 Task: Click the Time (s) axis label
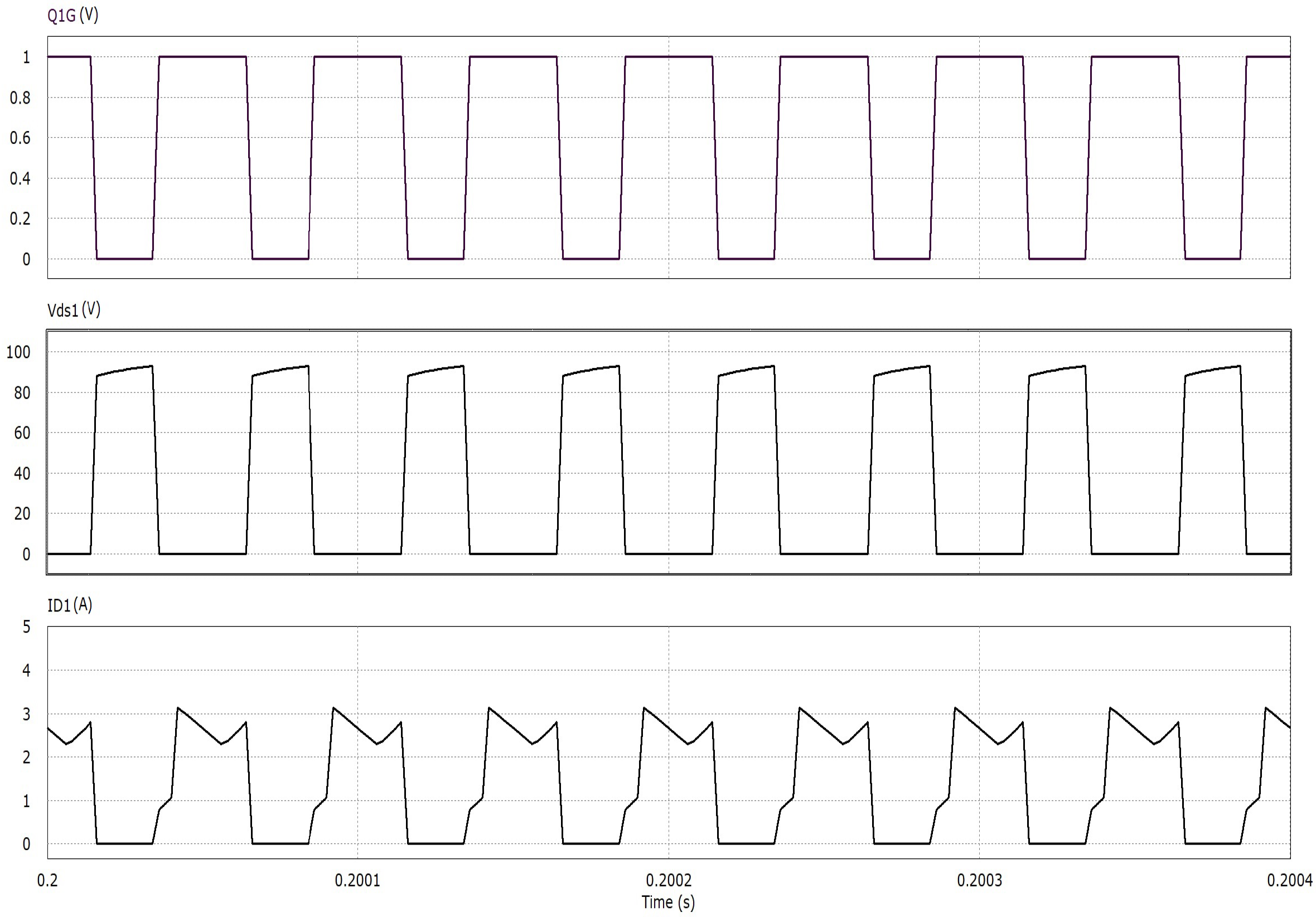[x=667, y=903]
